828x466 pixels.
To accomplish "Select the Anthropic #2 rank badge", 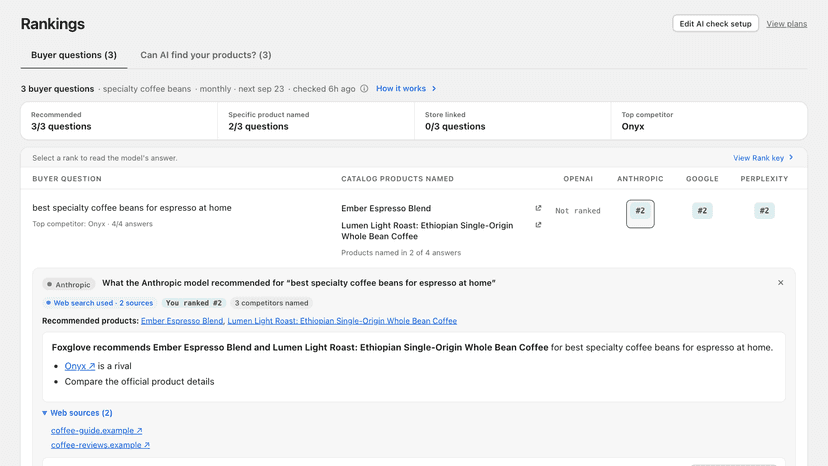I will 640,211.
